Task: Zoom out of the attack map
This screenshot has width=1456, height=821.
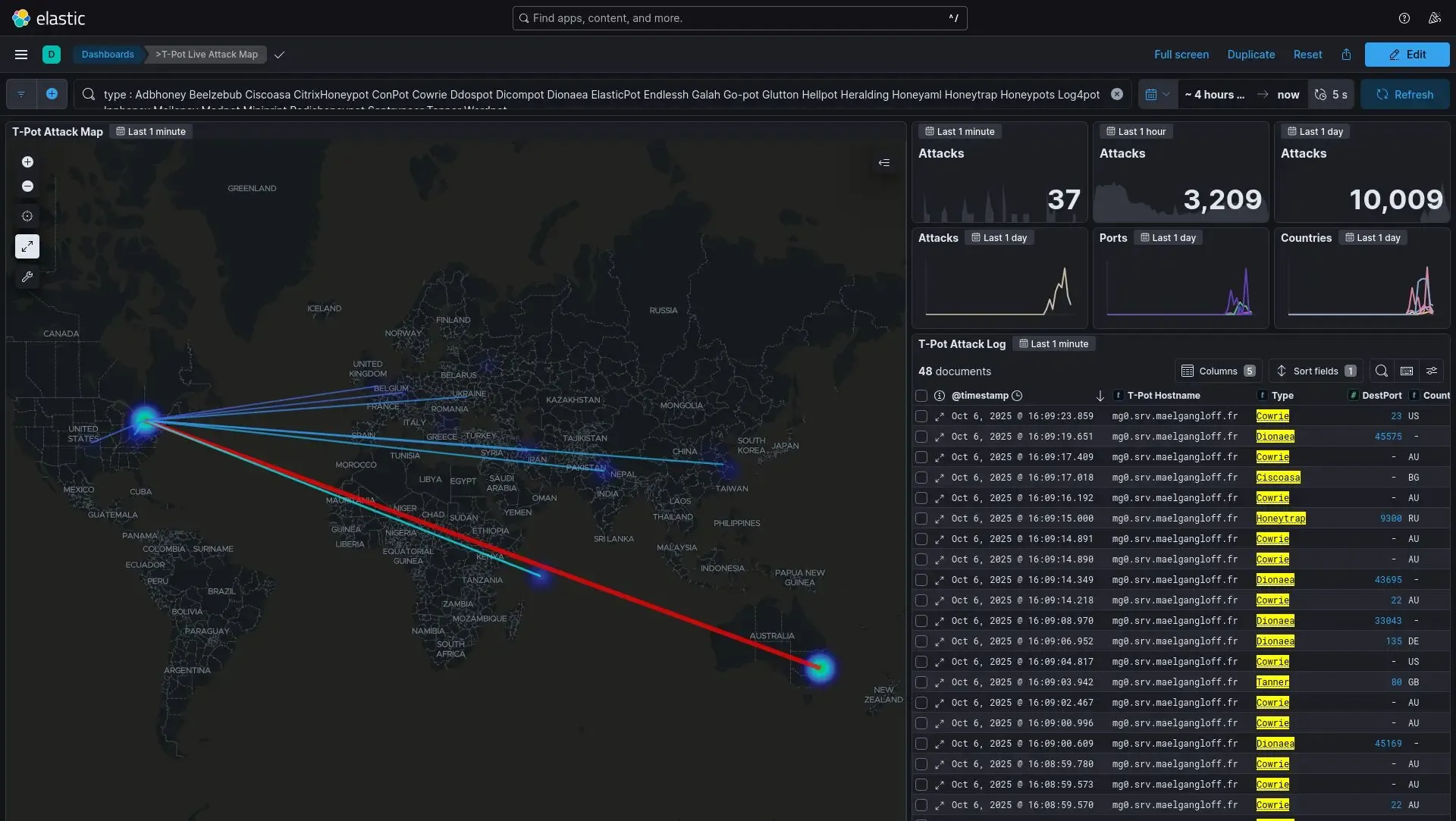Action: click(27, 186)
